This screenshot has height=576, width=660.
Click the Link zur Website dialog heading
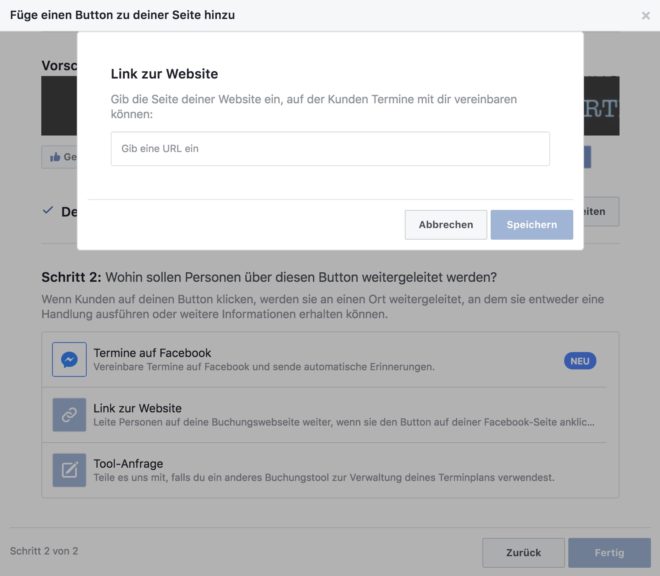point(164,74)
